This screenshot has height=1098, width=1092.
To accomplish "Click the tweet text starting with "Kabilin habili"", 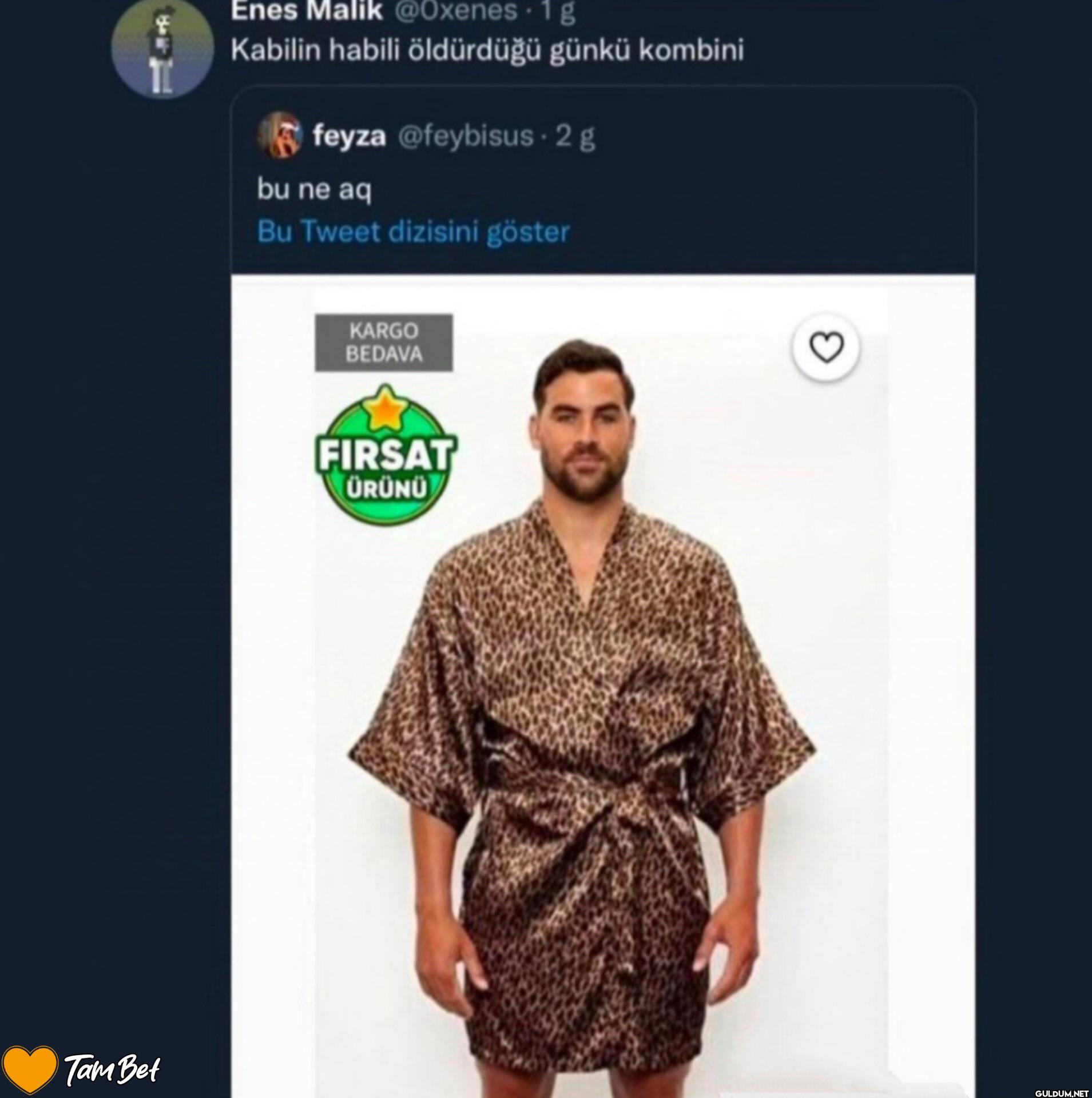I will click(x=487, y=50).
